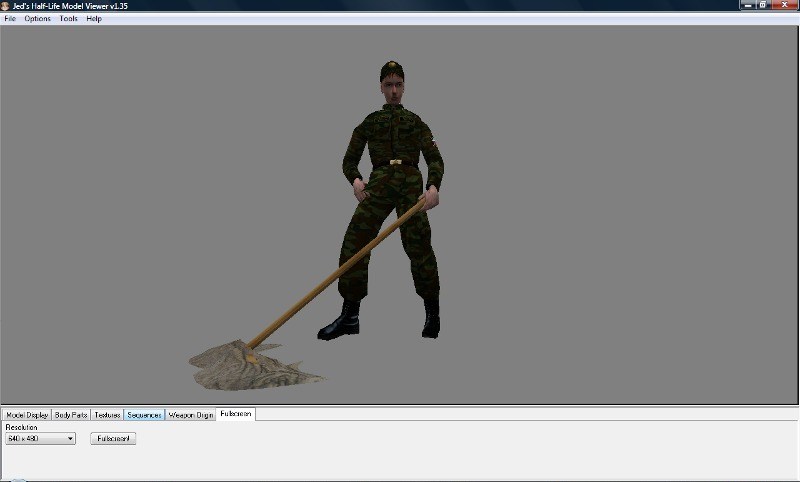This screenshot has width=800, height=482.
Task: Open the Tools menu
Action: [x=68, y=18]
